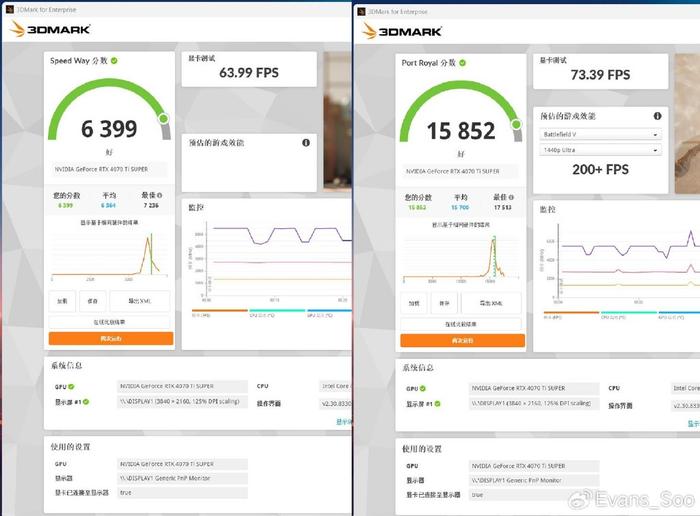Click the Port Royal monitoring line graph
The image size is (700, 516).
621,263
